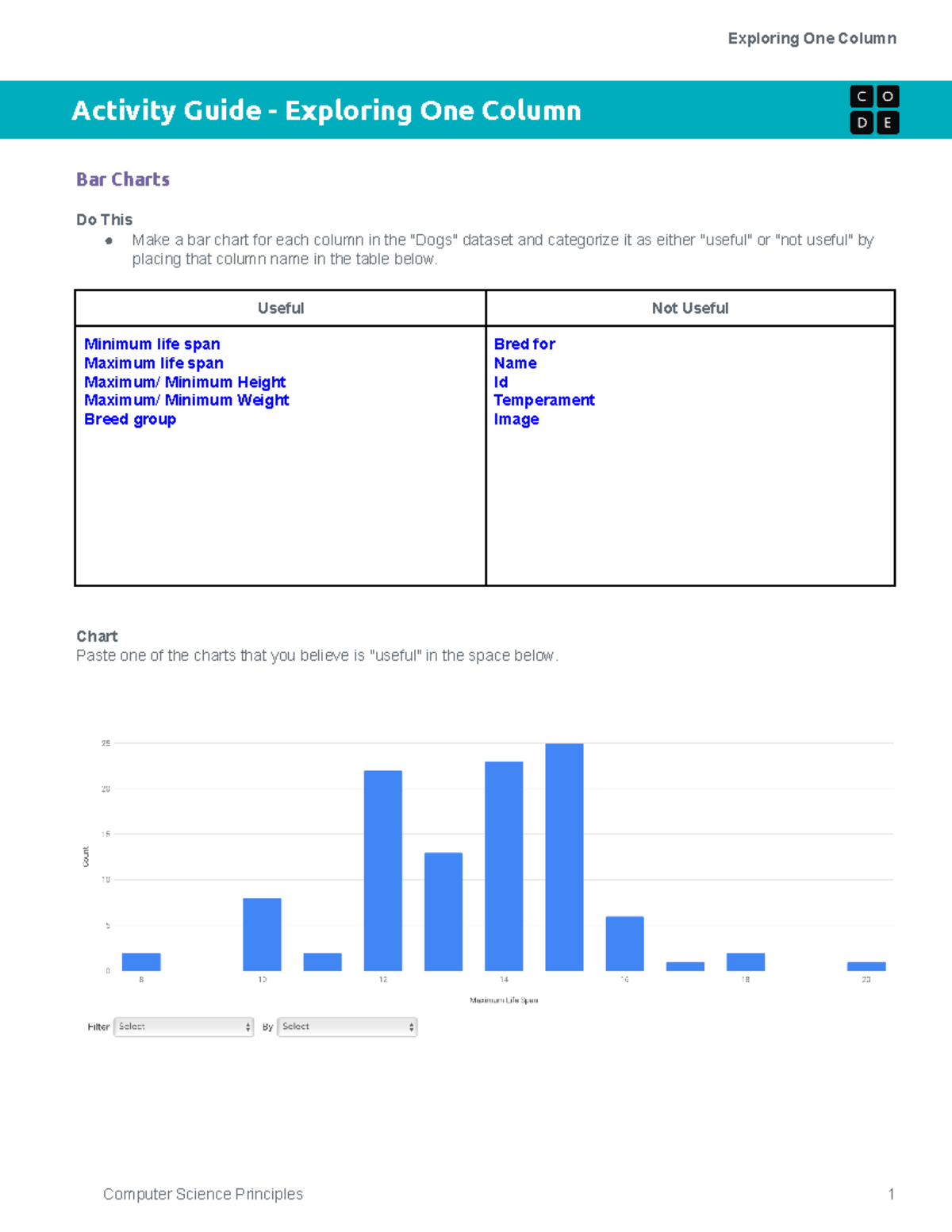This screenshot has width=952, height=1232.
Task: Click the 'Exploring One Column' page header
Action: (814, 38)
